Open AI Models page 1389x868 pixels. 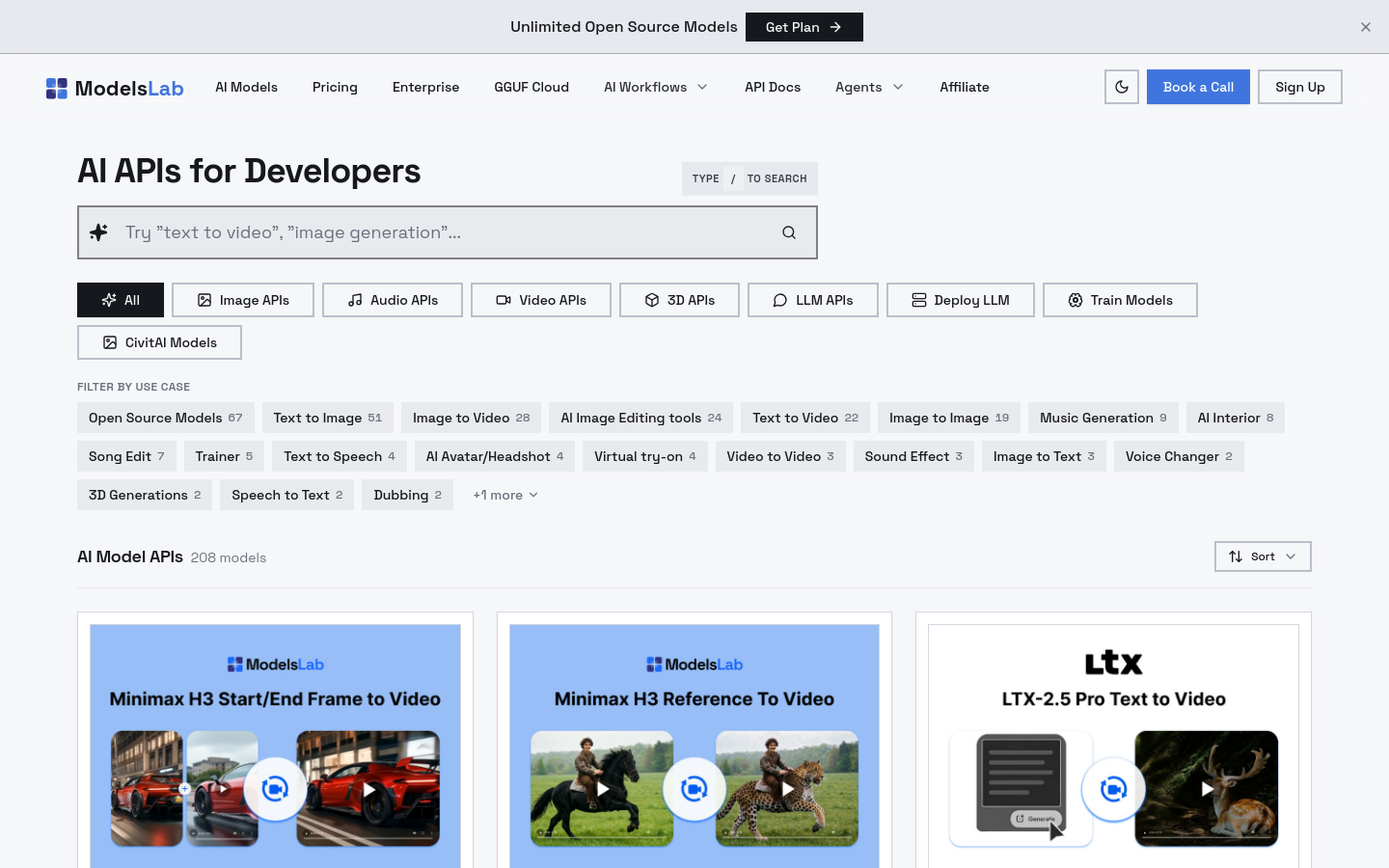pyautogui.click(x=246, y=87)
